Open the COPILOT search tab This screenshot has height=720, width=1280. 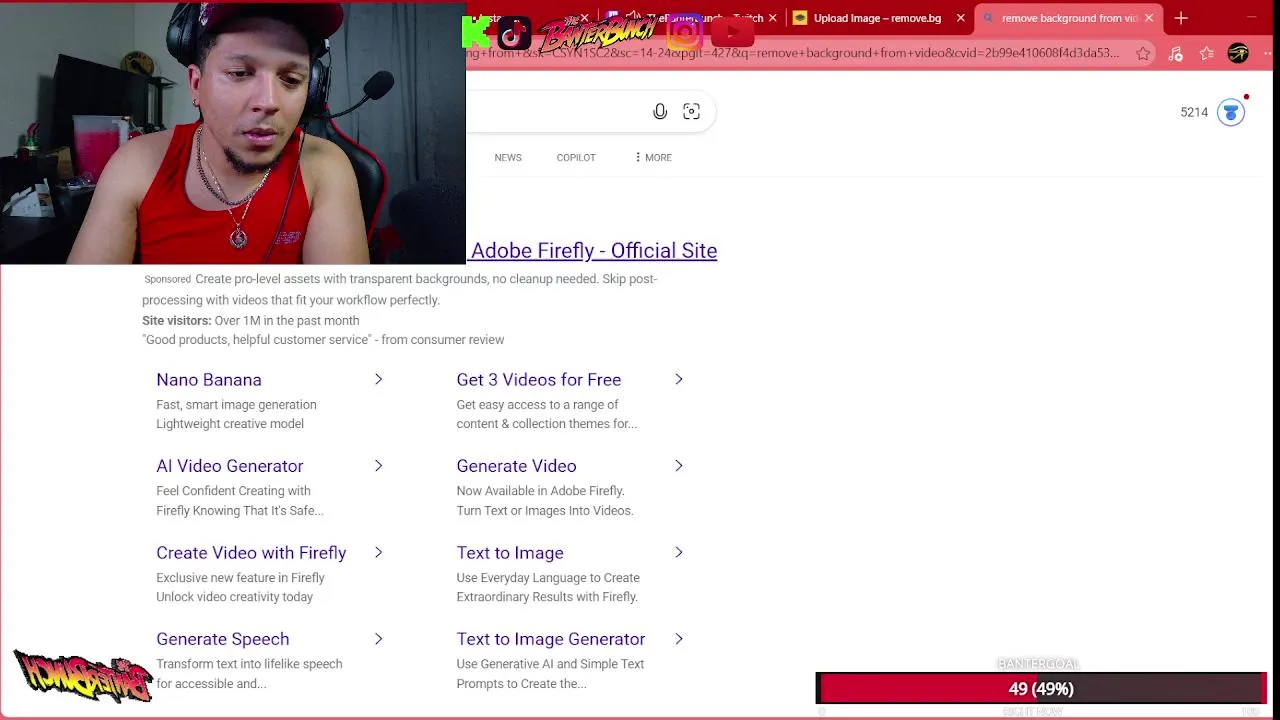click(x=576, y=158)
